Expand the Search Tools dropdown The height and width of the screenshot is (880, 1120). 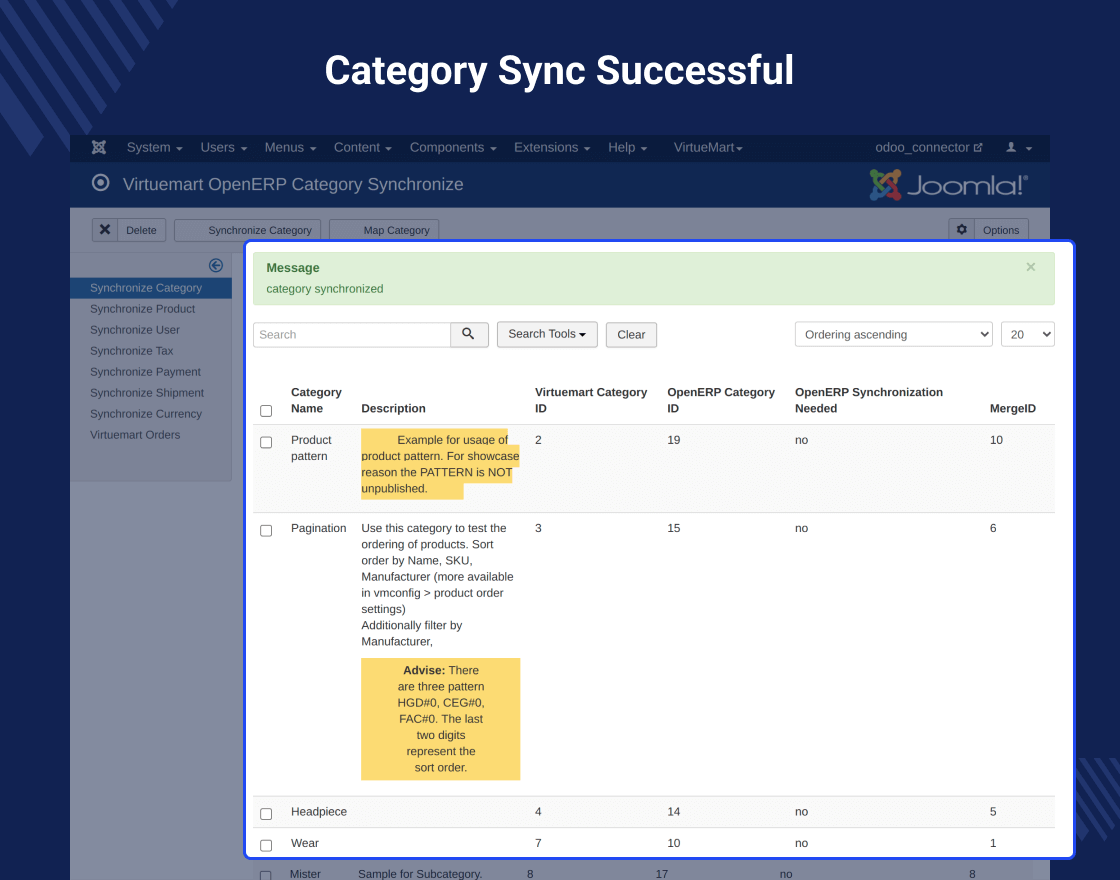(x=547, y=334)
